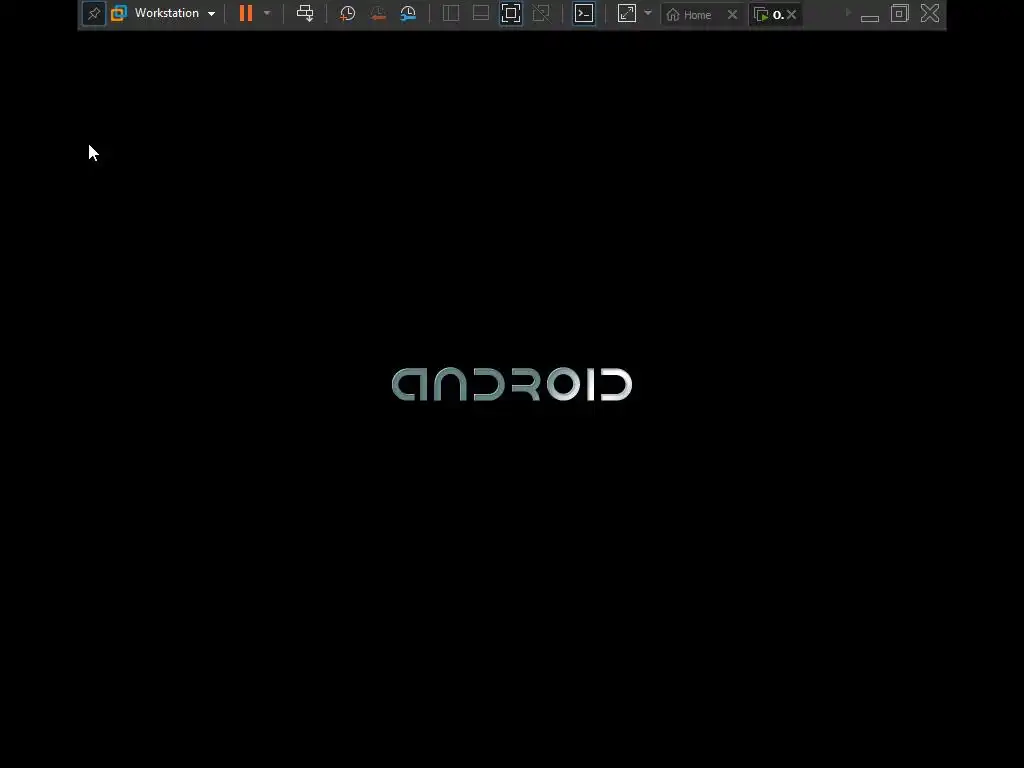Pause the virtual machine with the orange pause button

(246, 13)
